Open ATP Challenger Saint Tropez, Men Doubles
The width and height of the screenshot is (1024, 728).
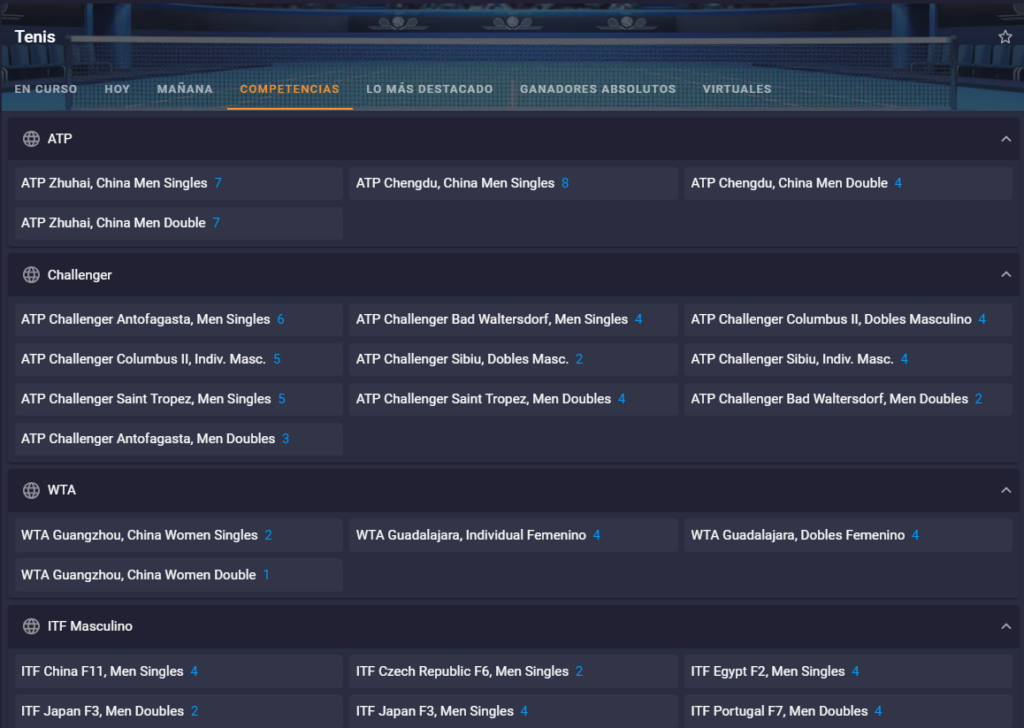pyautogui.click(x=513, y=399)
